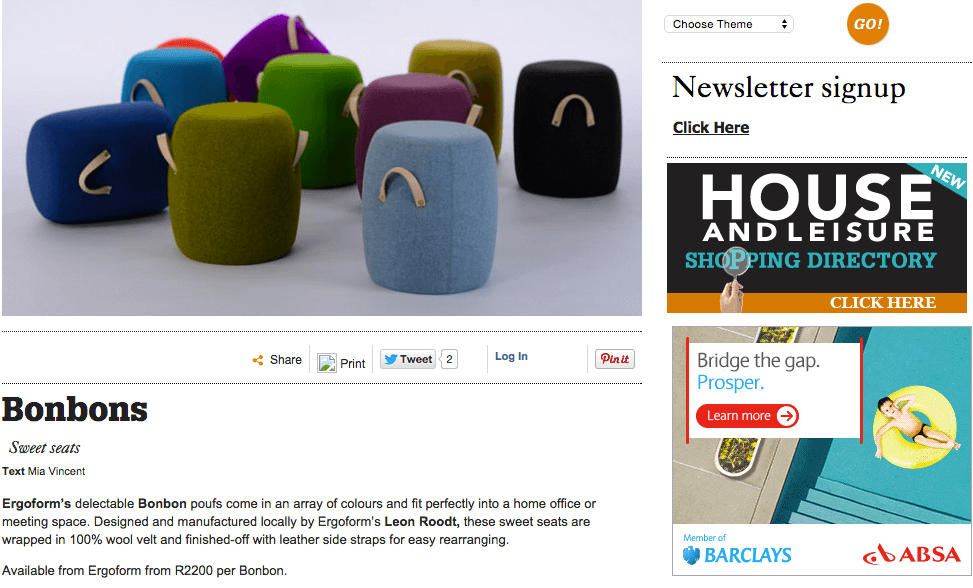
Task: Click the Share text label
Action: coord(285,360)
